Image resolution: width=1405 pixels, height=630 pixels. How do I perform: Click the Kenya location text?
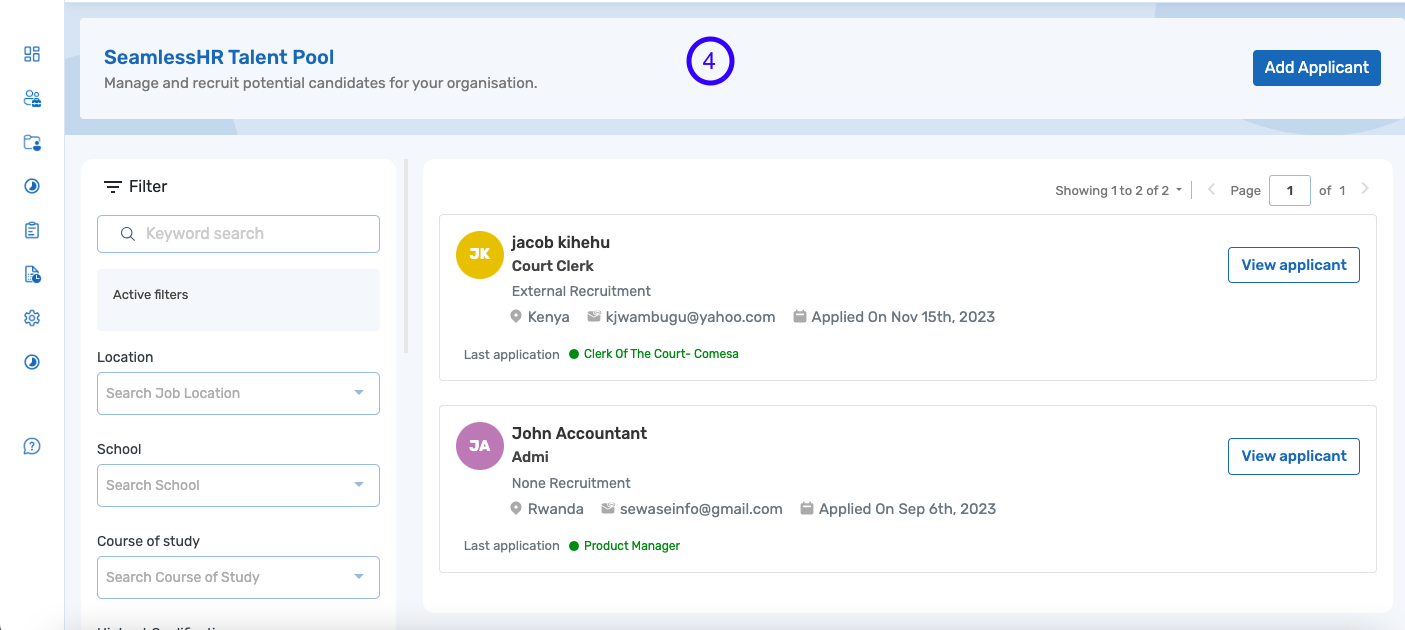tap(549, 317)
